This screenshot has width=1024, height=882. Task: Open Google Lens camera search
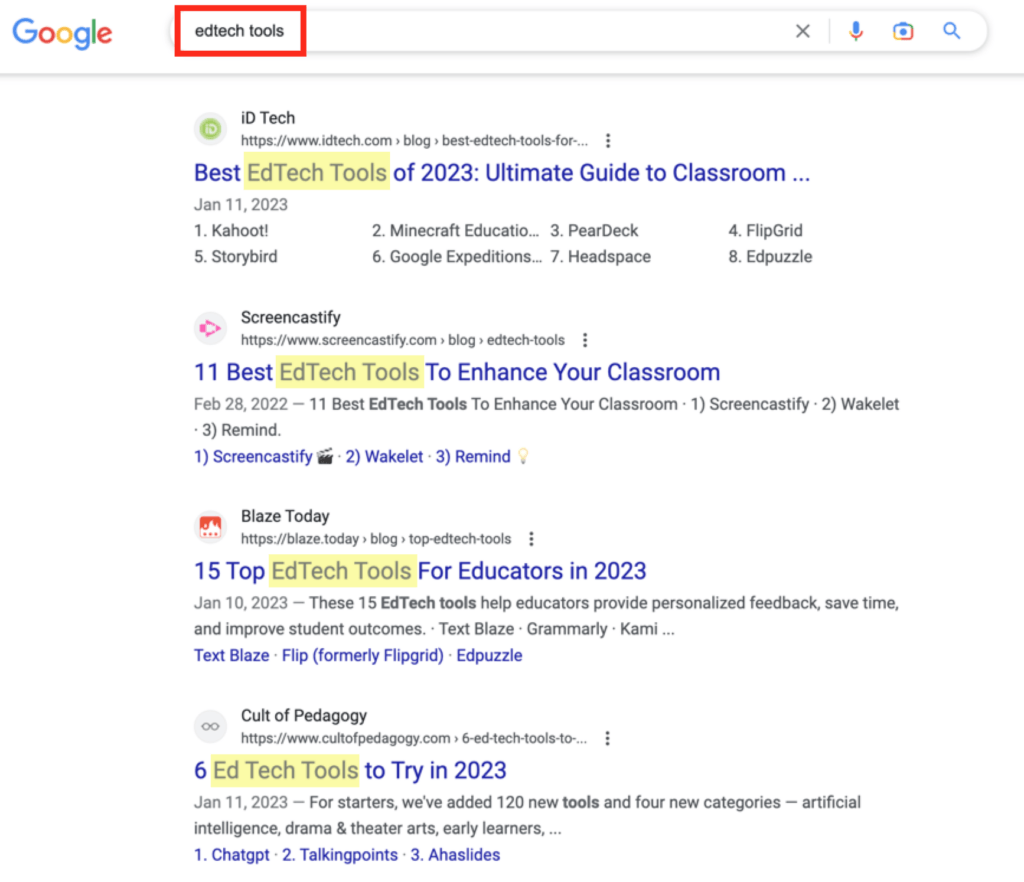click(903, 31)
